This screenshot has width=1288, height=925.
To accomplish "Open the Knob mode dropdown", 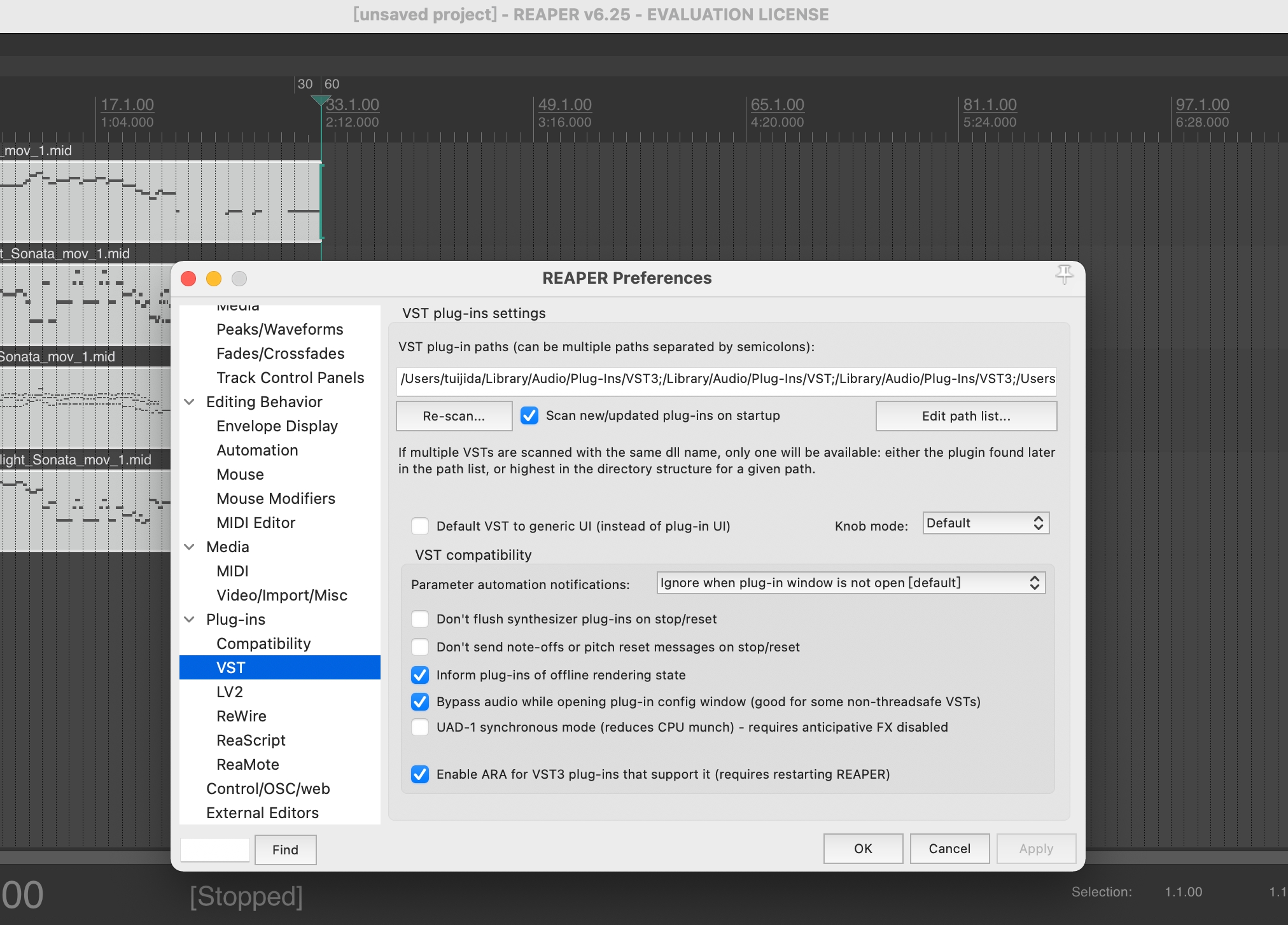I will point(985,523).
